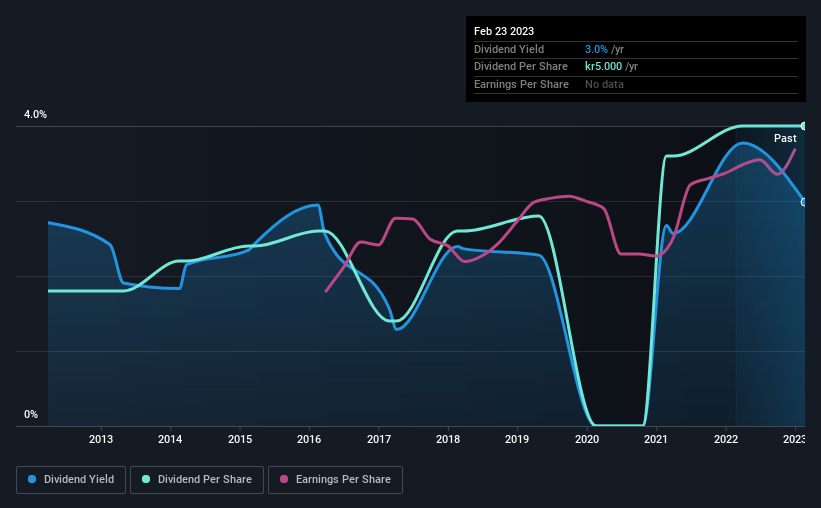Toggle the Dividend Yield legend series

point(71,480)
